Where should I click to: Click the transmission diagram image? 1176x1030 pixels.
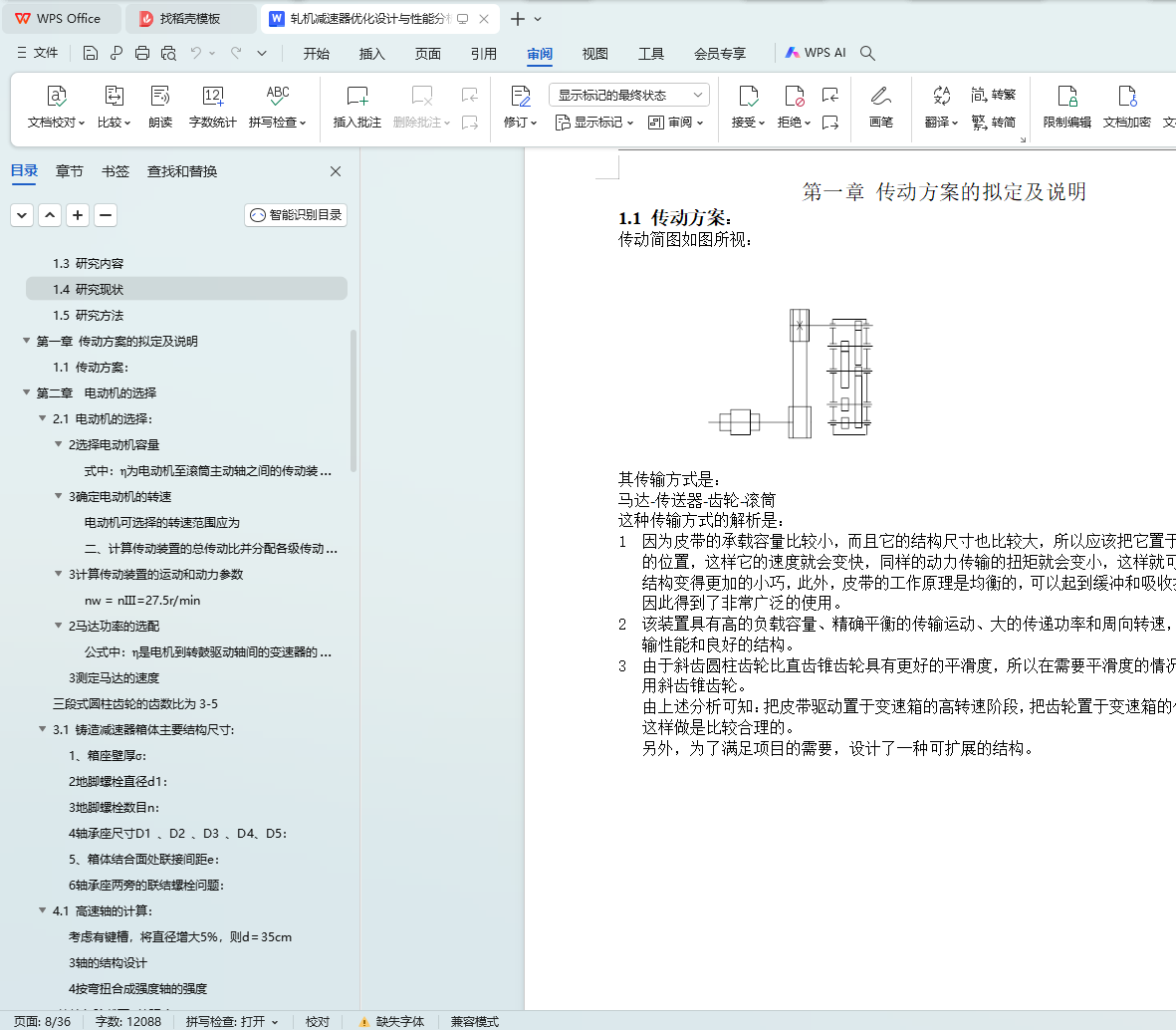(792, 374)
